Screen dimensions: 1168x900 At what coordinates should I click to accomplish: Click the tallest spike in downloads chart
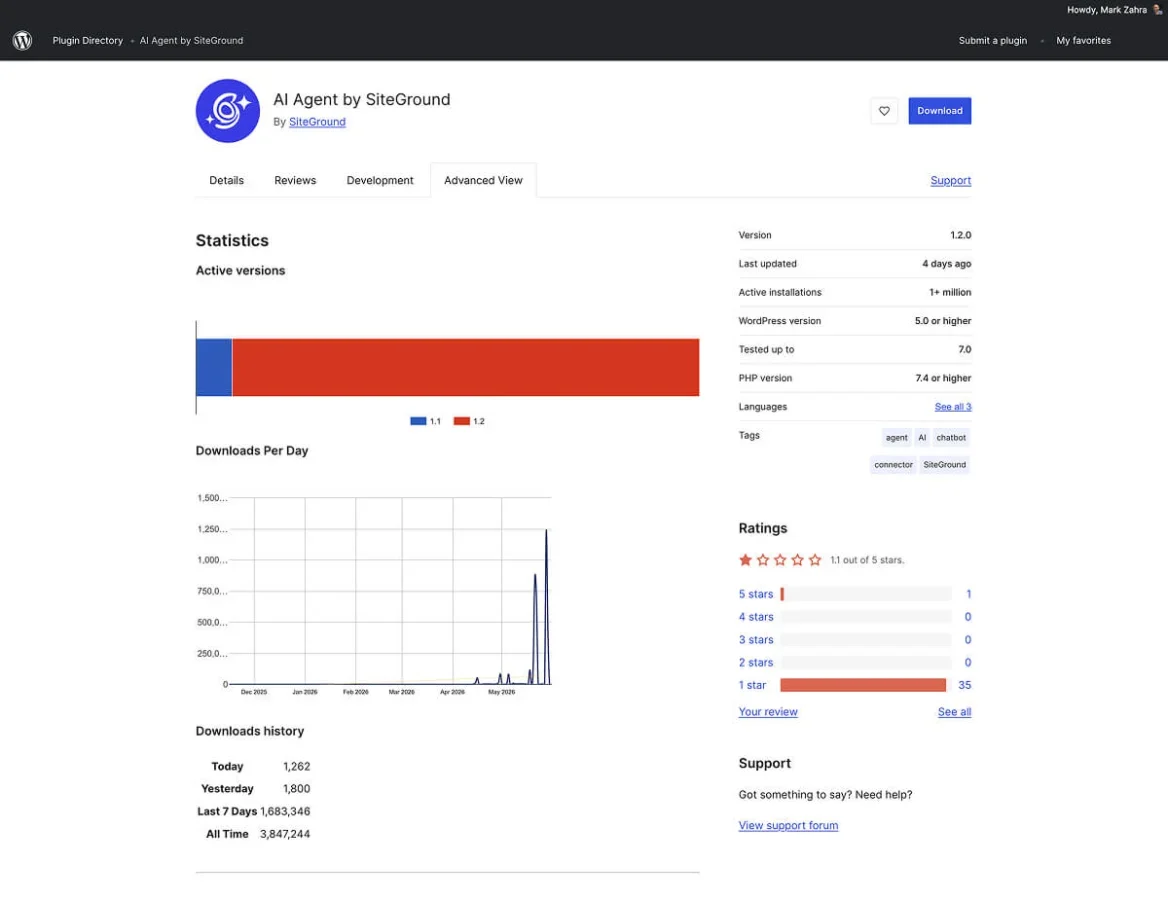pyautogui.click(x=546, y=606)
